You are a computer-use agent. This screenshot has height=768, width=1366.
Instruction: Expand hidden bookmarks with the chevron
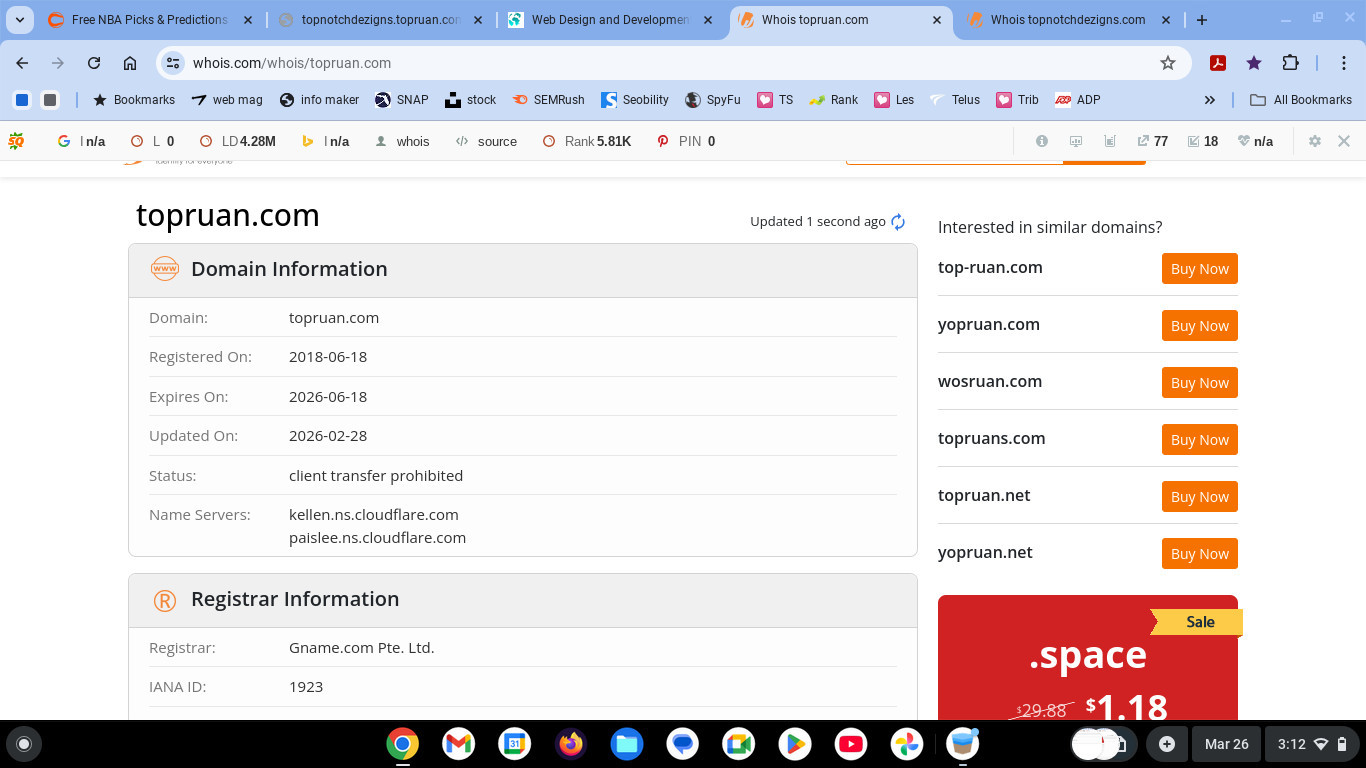1209,100
